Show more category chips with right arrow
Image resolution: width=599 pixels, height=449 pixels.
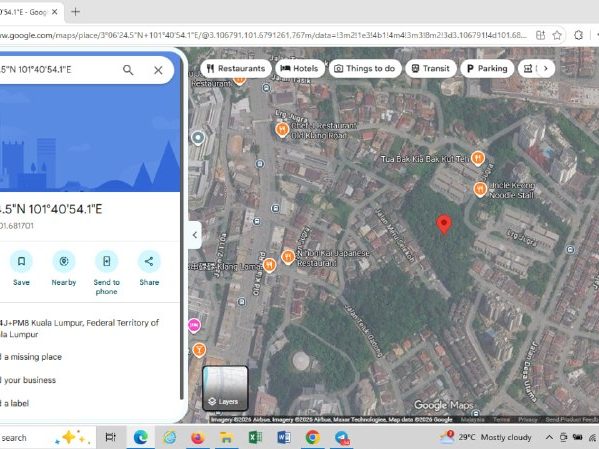[x=546, y=68]
